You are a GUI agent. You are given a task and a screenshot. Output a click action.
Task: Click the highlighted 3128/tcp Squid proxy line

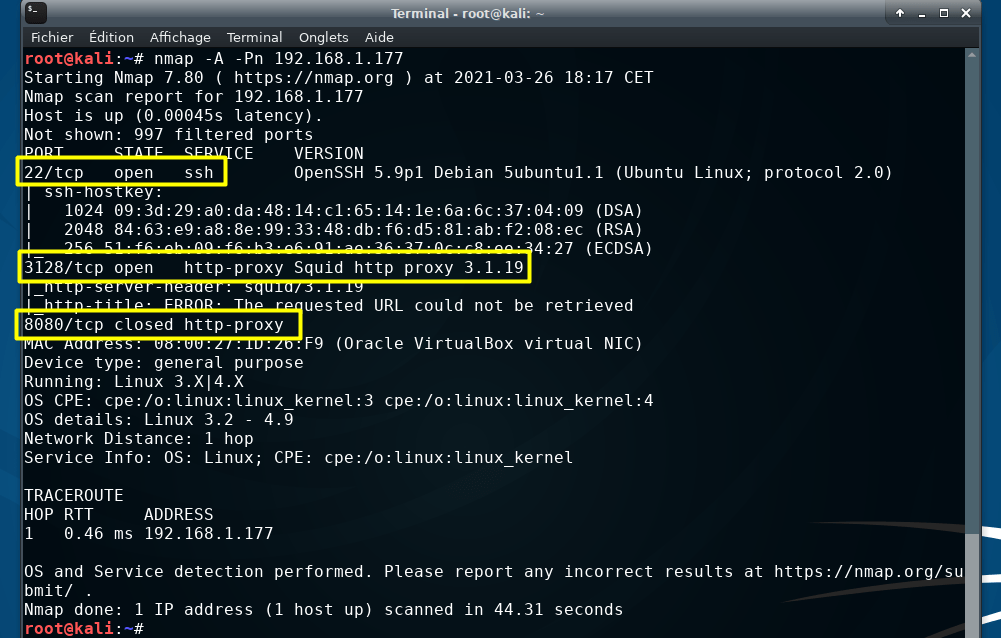tap(273, 268)
